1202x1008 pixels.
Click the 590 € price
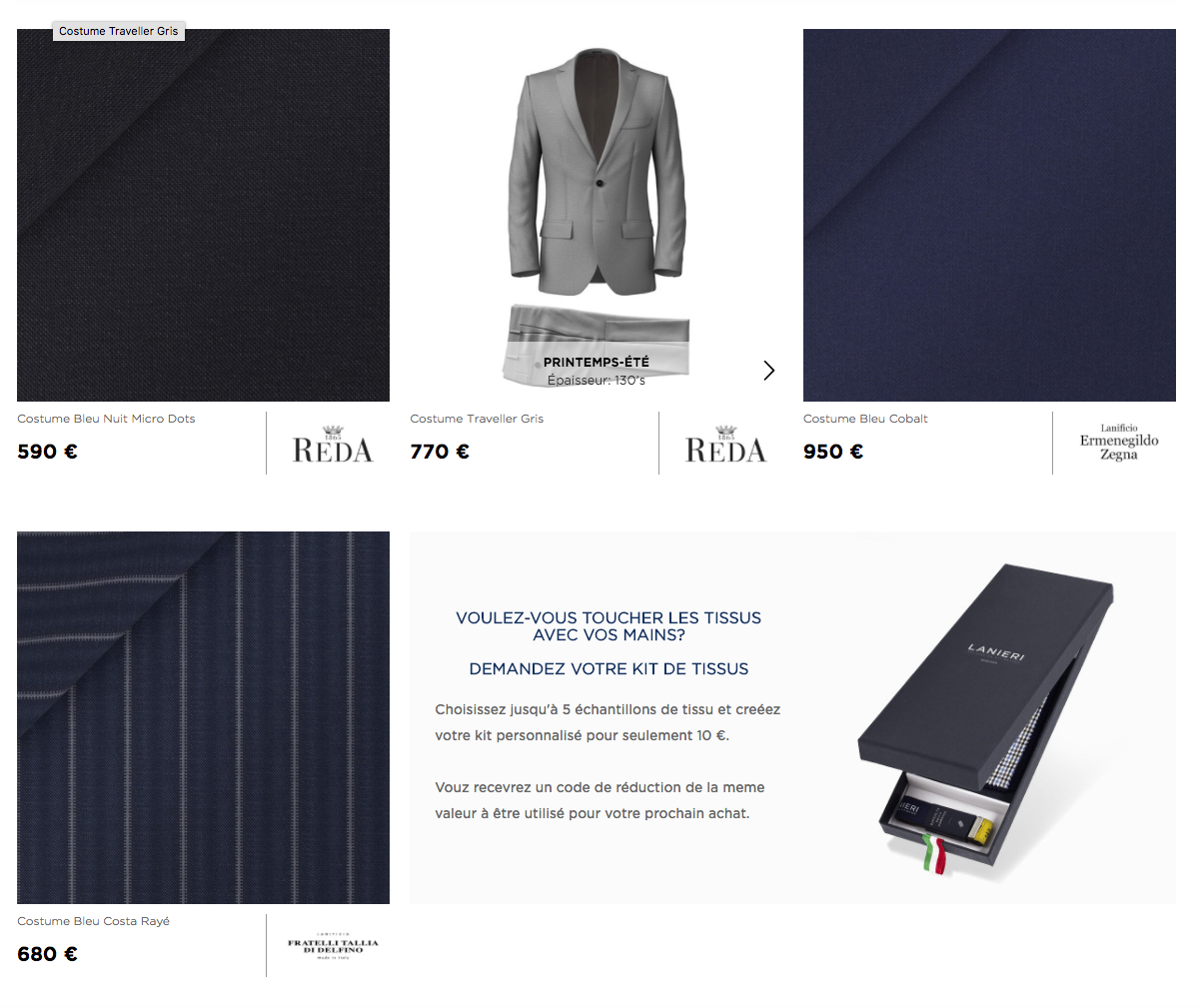(x=47, y=452)
